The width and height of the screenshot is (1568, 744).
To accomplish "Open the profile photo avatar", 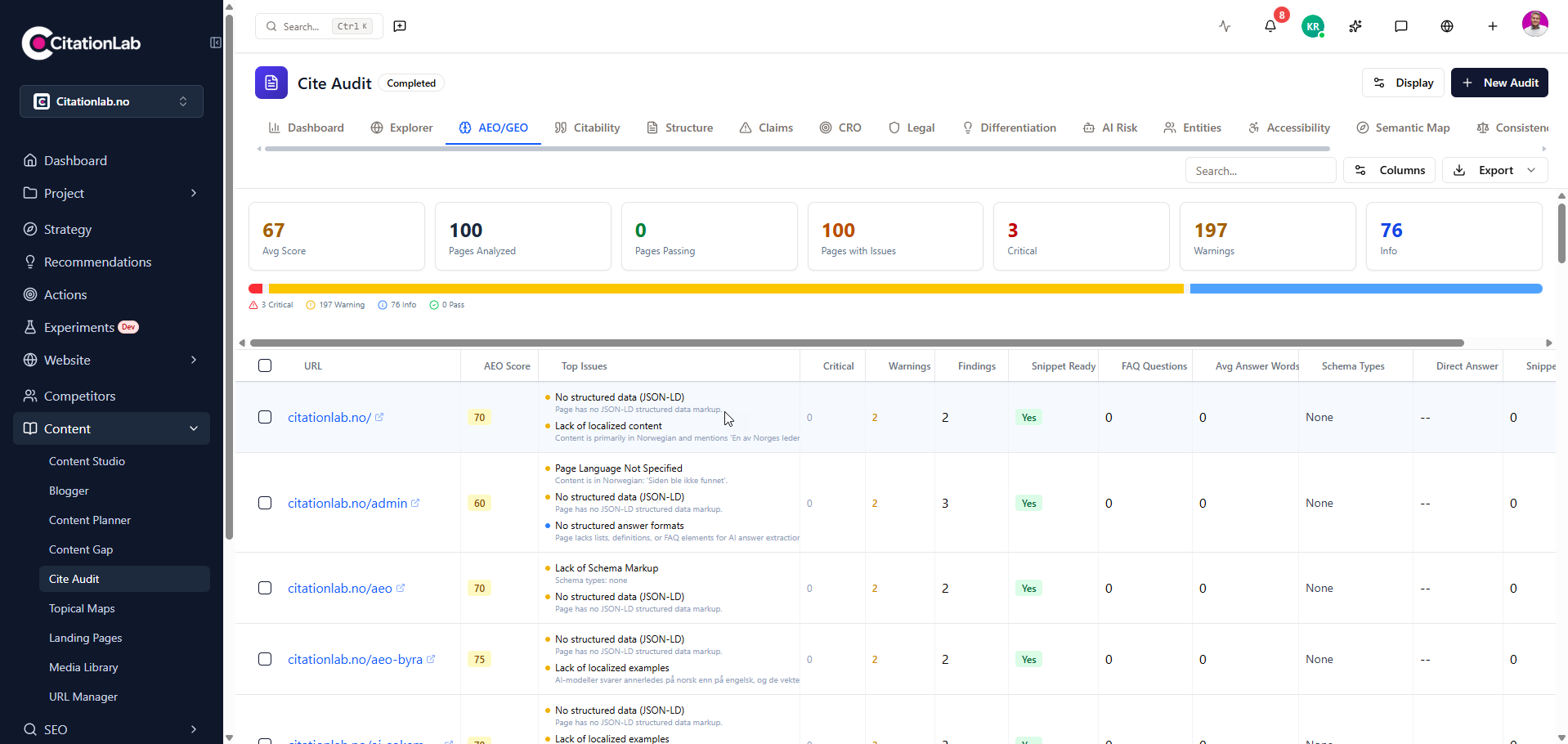I will (x=1535, y=25).
